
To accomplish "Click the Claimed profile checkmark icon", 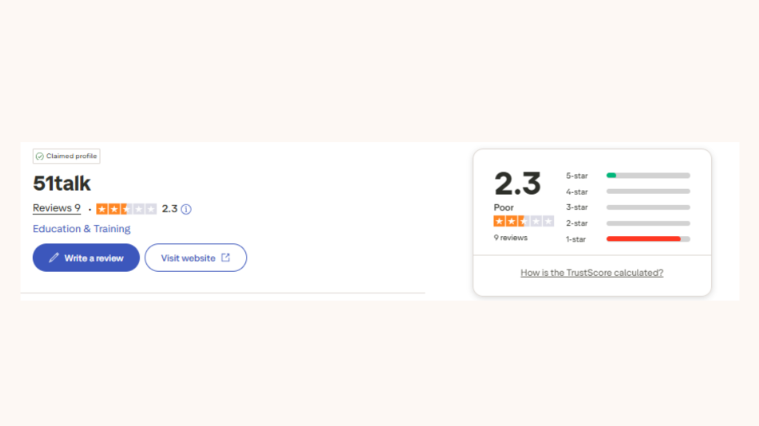I will tap(40, 156).
